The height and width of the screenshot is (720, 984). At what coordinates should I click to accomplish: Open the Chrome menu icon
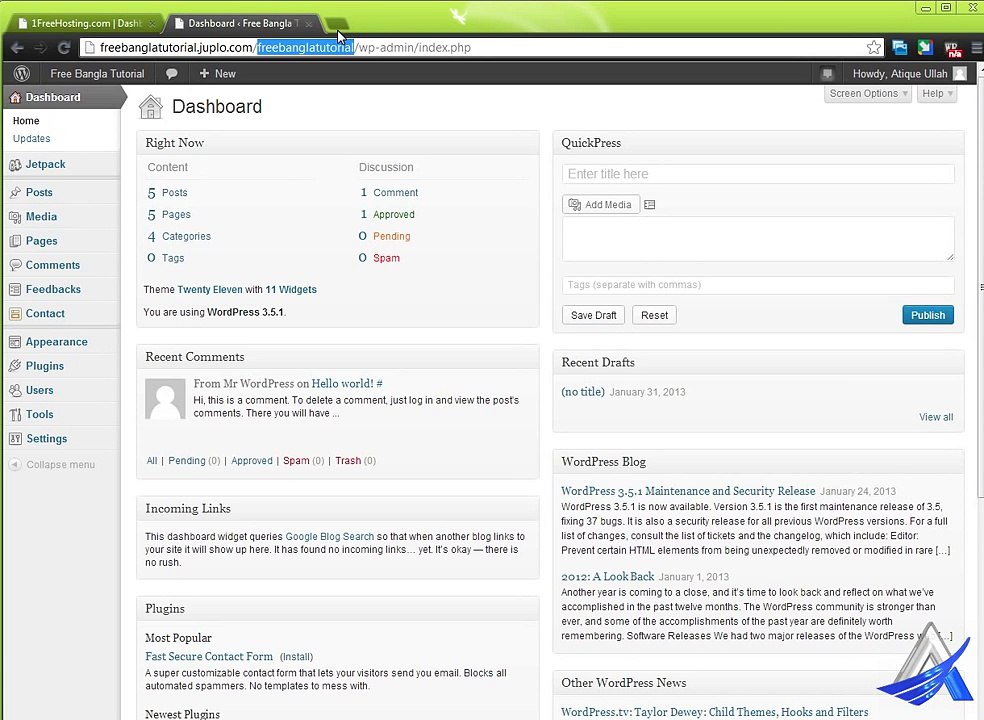976,48
